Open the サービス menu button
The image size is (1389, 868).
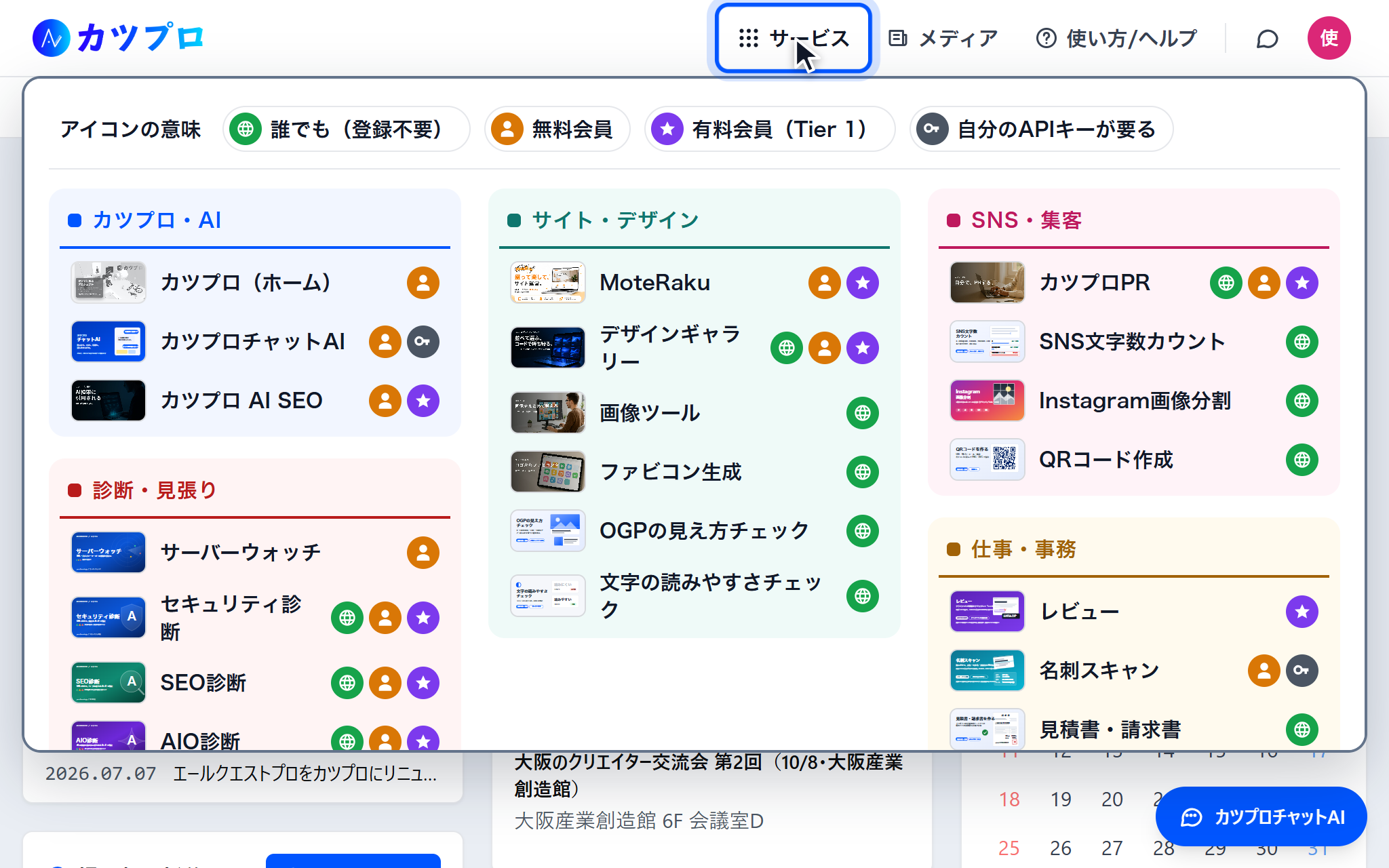pyautogui.click(x=793, y=38)
